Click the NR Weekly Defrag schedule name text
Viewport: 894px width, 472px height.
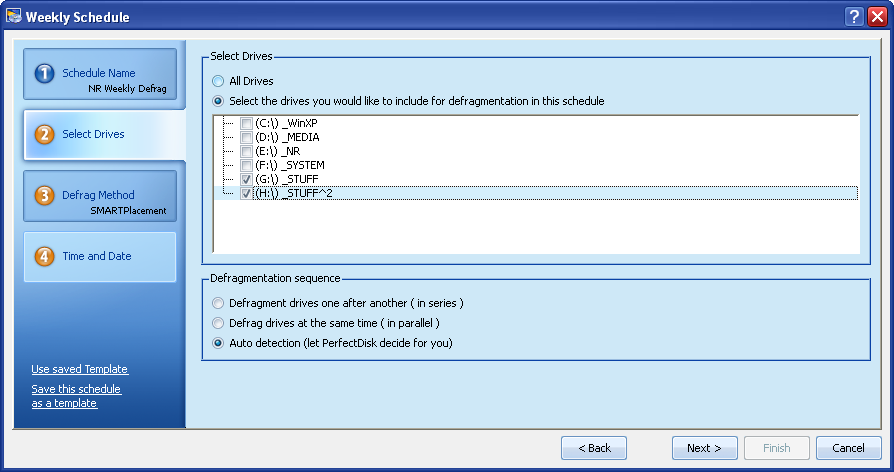(127, 89)
